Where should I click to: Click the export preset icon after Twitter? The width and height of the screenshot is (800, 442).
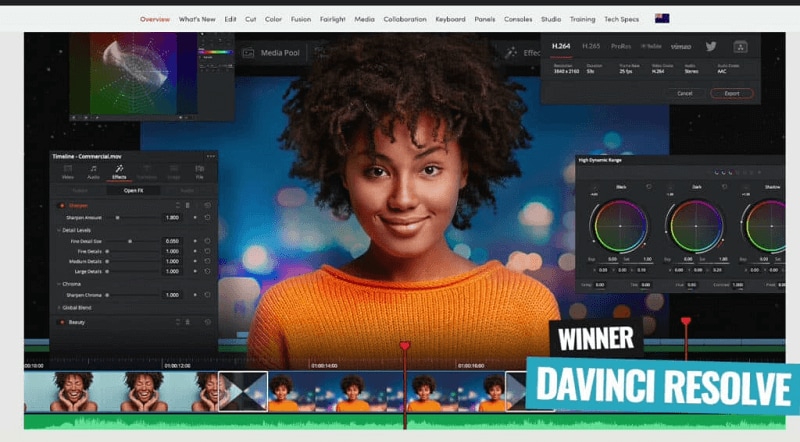coord(740,46)
